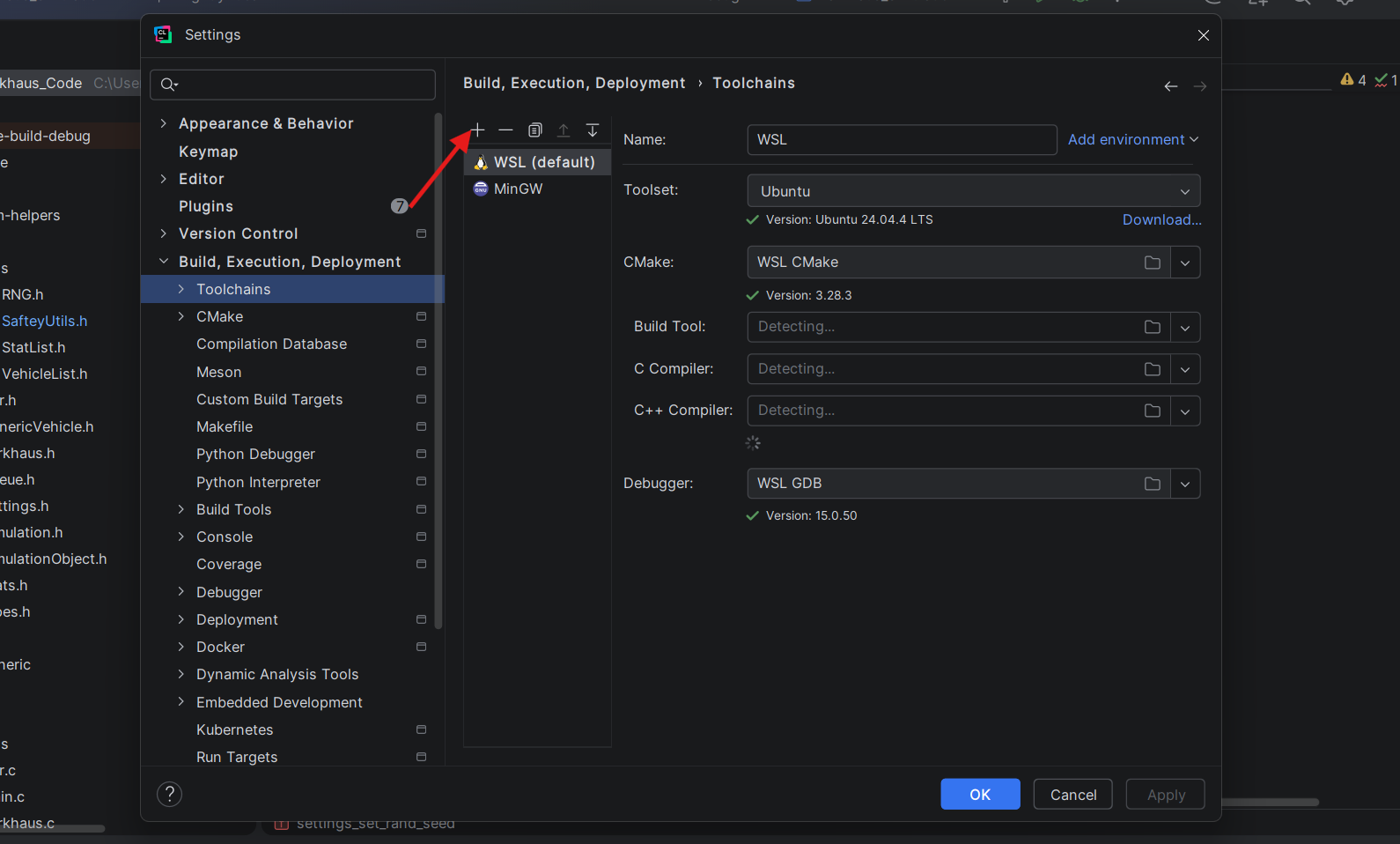This screenshot has height=844, width=1400.
Task: Click project-level marker beside Kubernetes
Action: (421, 729)
